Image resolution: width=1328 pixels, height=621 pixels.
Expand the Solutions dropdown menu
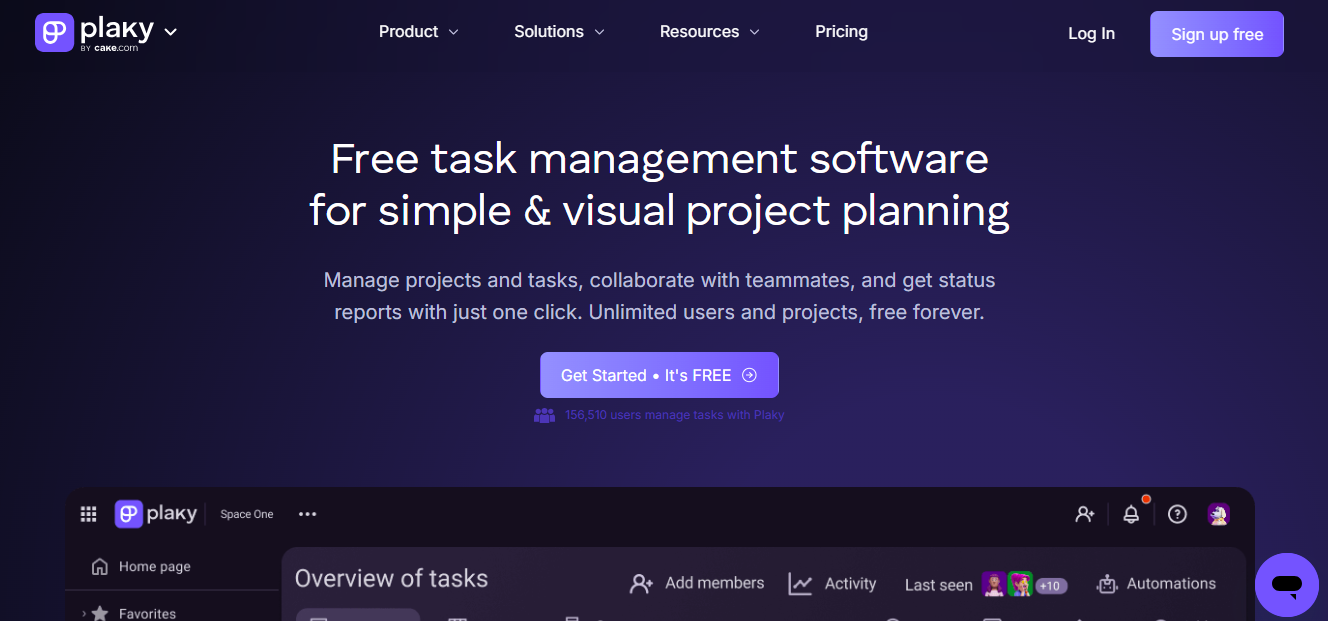(559, 32)
